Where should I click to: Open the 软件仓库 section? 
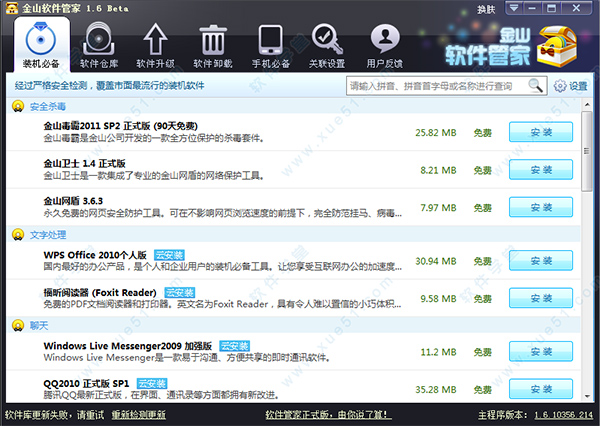click(99, 45)
